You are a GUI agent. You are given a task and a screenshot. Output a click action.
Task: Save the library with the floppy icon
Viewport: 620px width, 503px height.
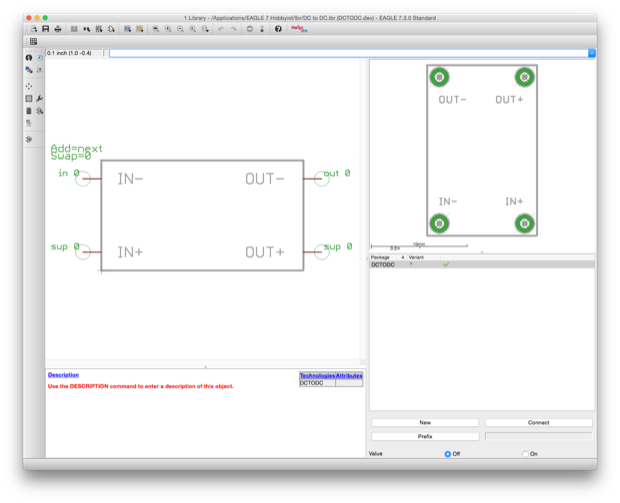(46, 29)
